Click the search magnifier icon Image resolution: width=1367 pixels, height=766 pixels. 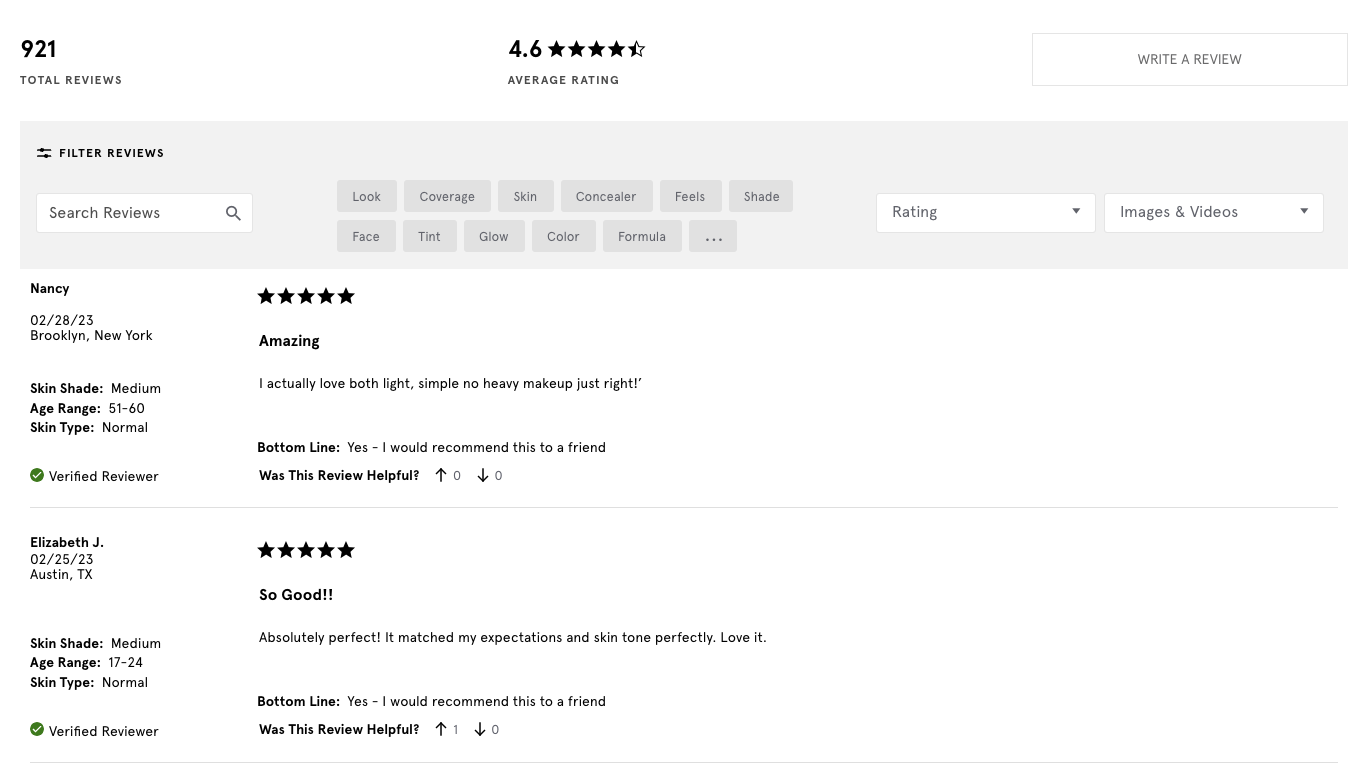tap(233, 213)
